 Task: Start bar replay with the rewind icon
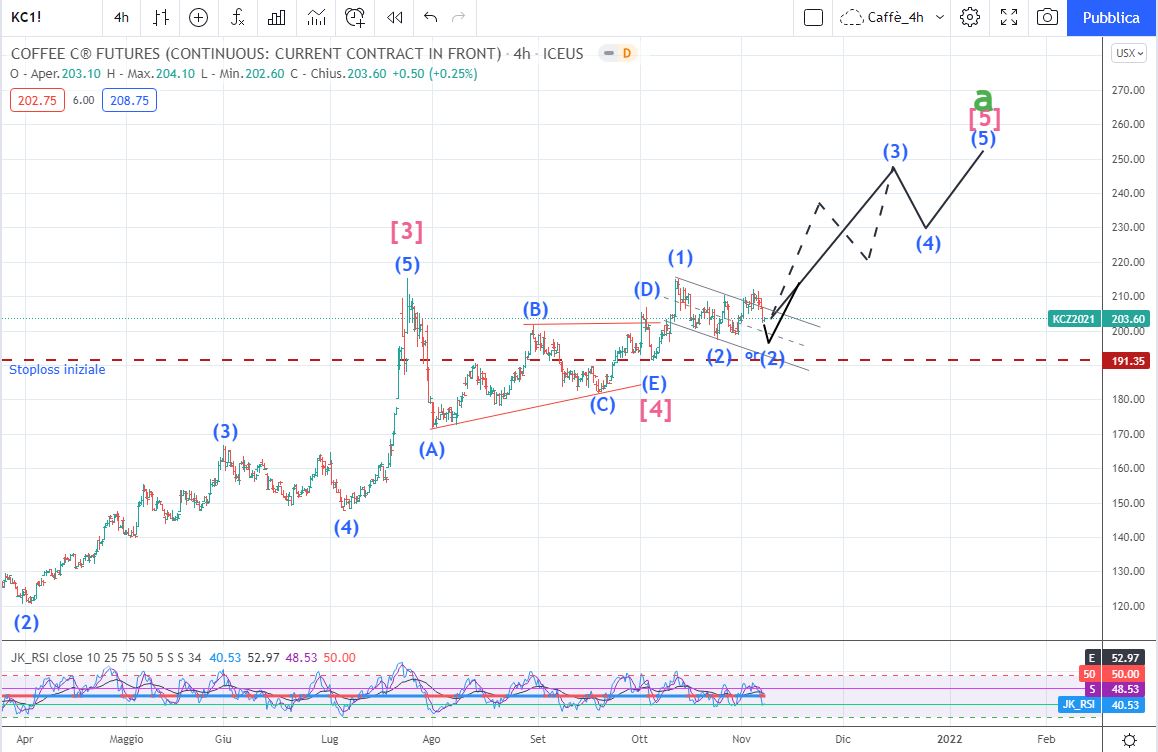(x=394, y=17)
